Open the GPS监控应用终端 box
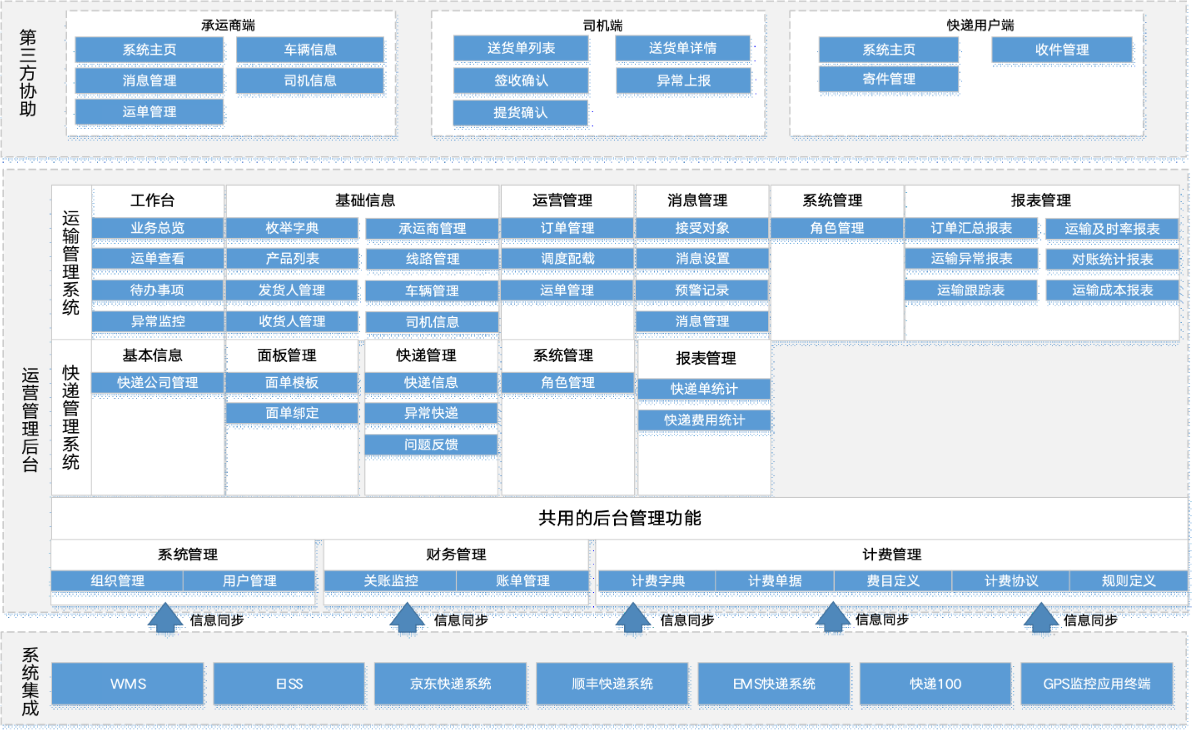 1096,684
